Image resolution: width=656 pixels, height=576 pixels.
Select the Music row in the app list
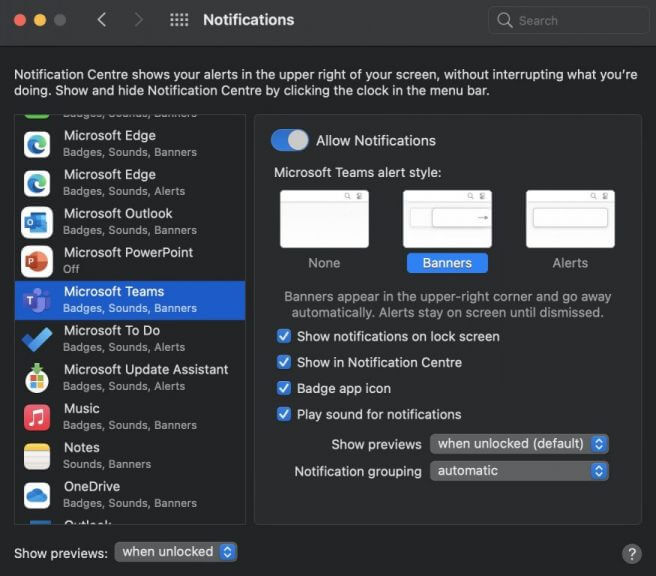[130, 417]
